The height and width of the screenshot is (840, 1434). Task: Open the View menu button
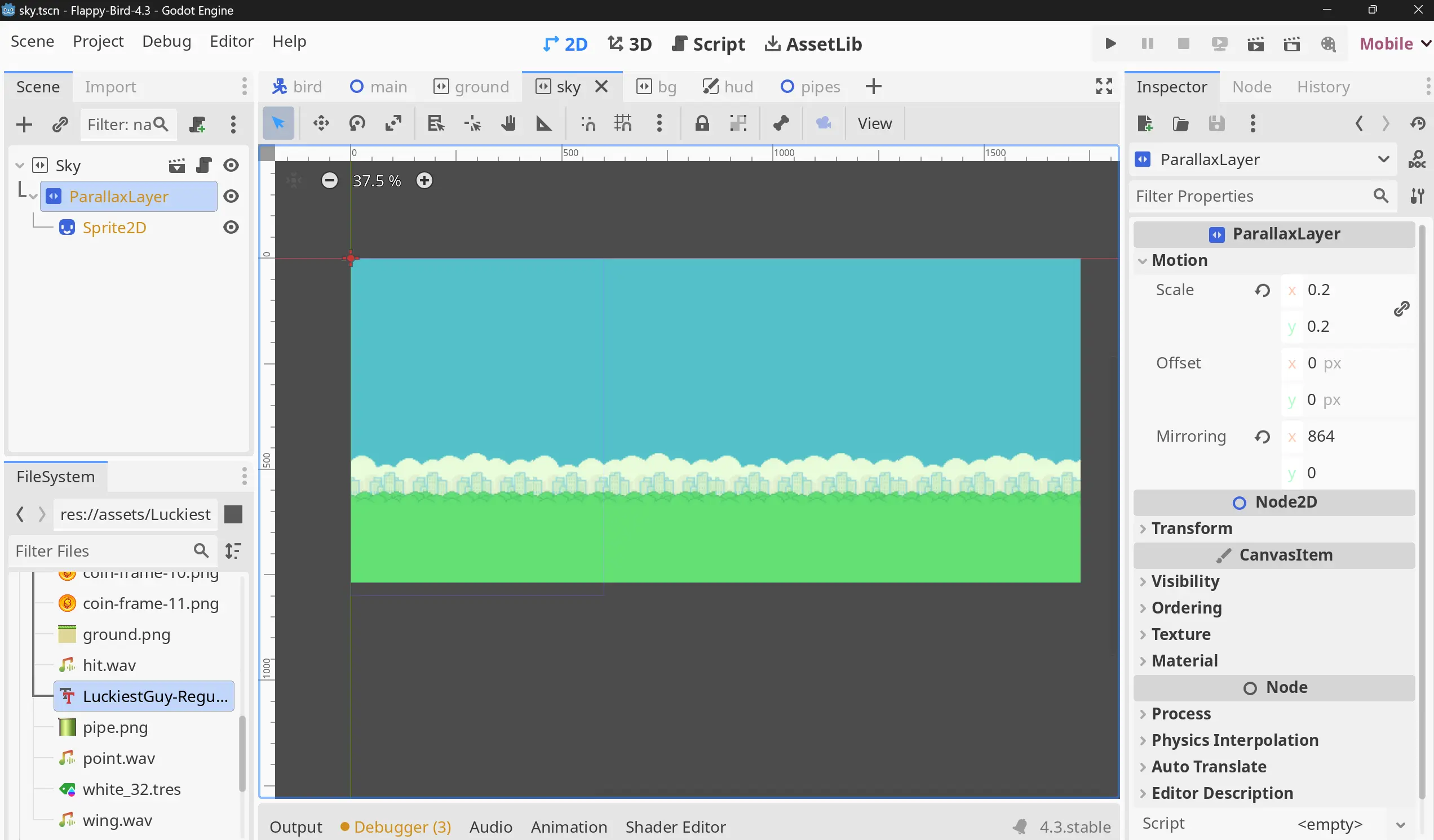[x=875, y=123]
